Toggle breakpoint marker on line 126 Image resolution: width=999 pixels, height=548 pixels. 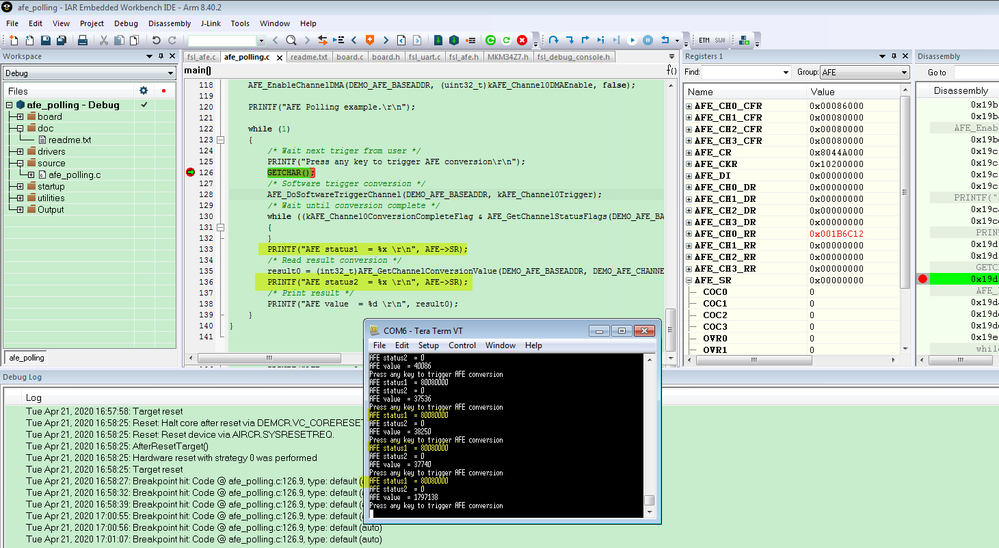(x=190, y=172)
